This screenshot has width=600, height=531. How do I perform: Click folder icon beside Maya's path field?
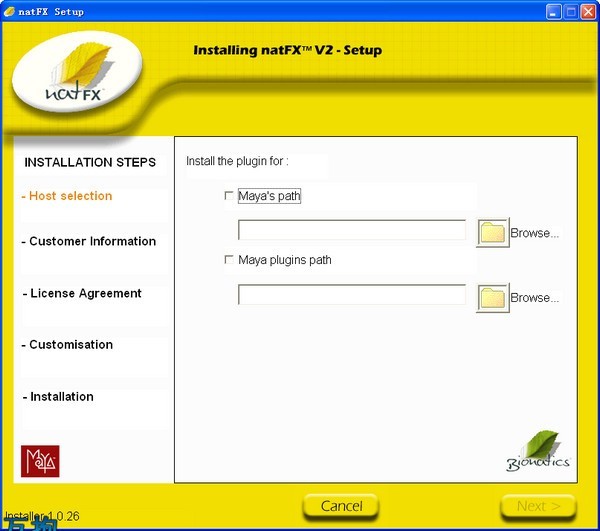493,233
